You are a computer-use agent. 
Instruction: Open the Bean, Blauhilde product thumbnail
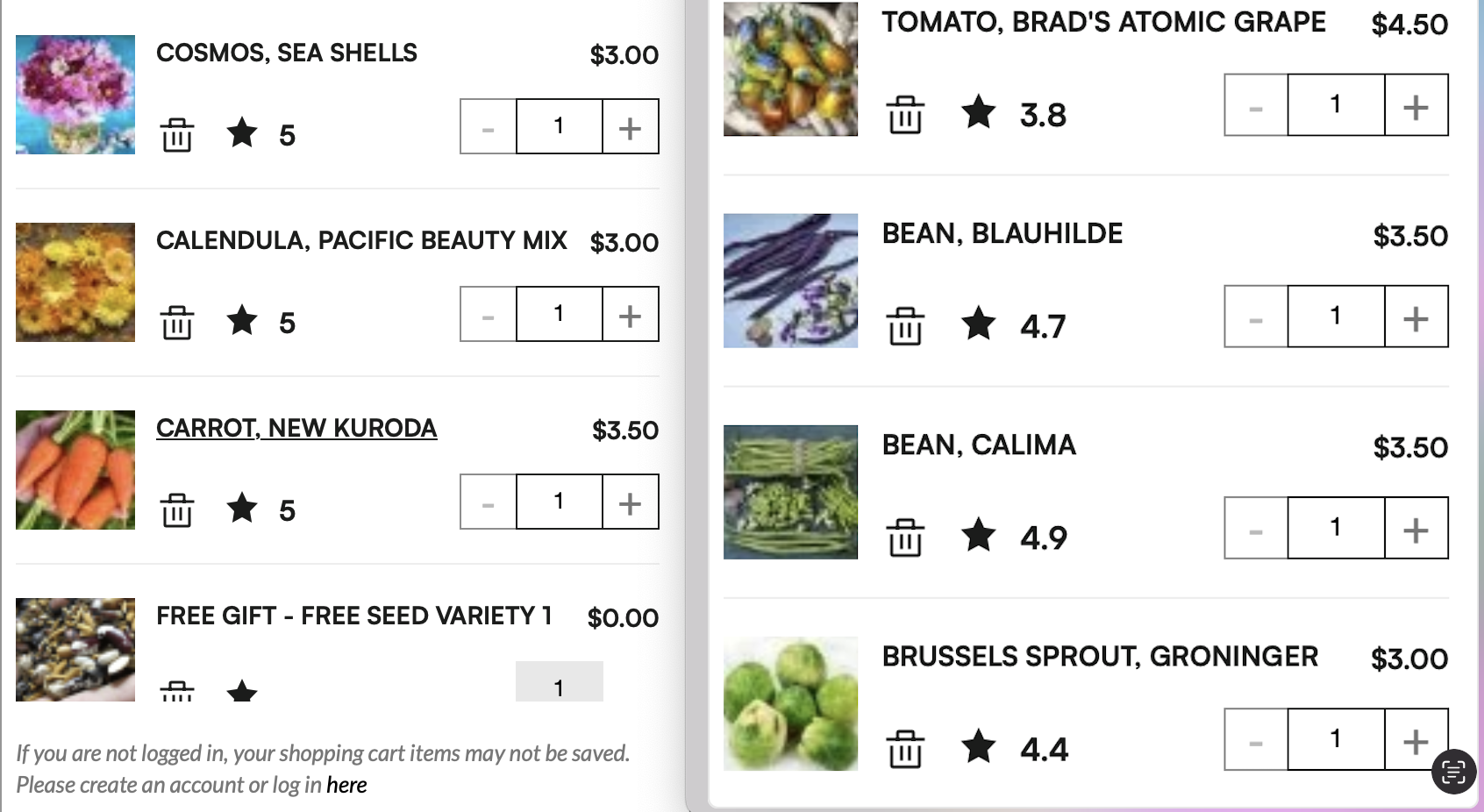[x=790, y=281]
